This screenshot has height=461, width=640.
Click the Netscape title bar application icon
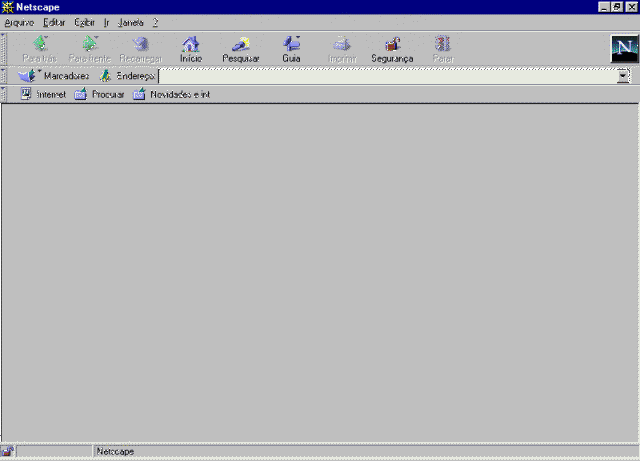point(7,7)
